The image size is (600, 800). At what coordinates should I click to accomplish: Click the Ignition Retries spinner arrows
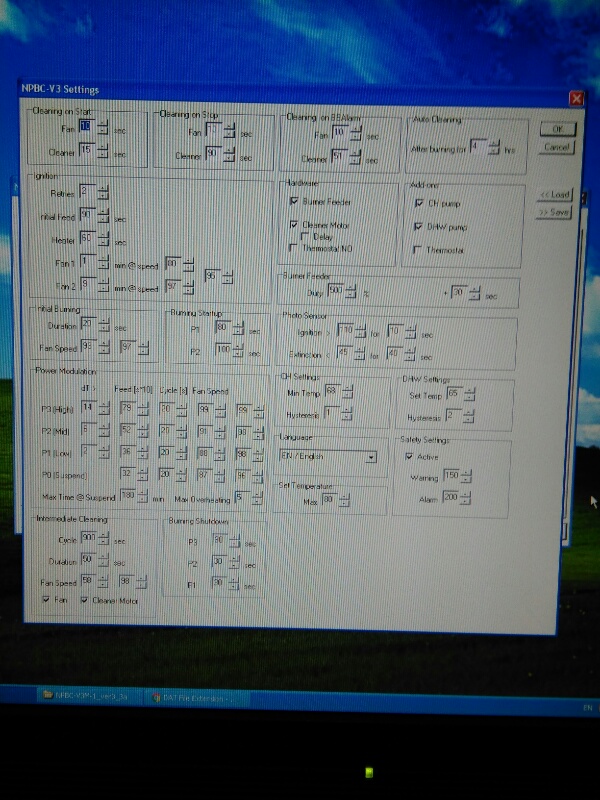tap(103, 191)
